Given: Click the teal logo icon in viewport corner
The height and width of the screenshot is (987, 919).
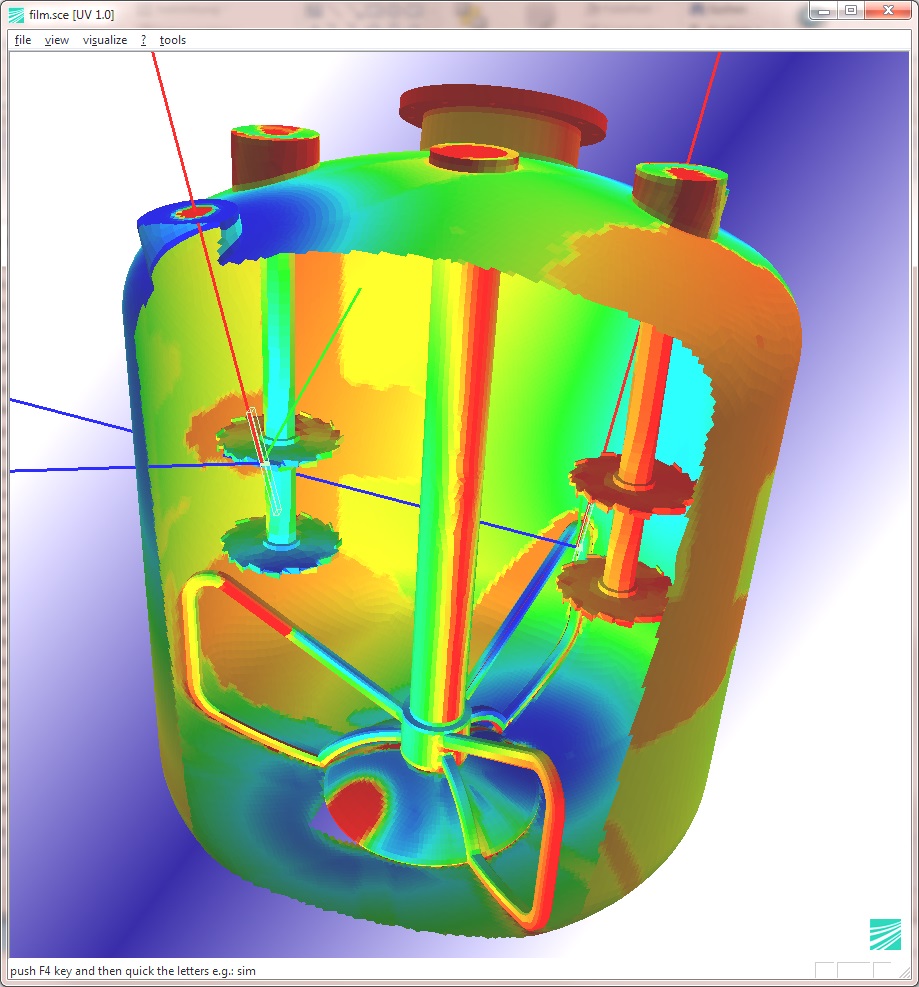Looking at the screenshot, I should click(x=885, y=934).
